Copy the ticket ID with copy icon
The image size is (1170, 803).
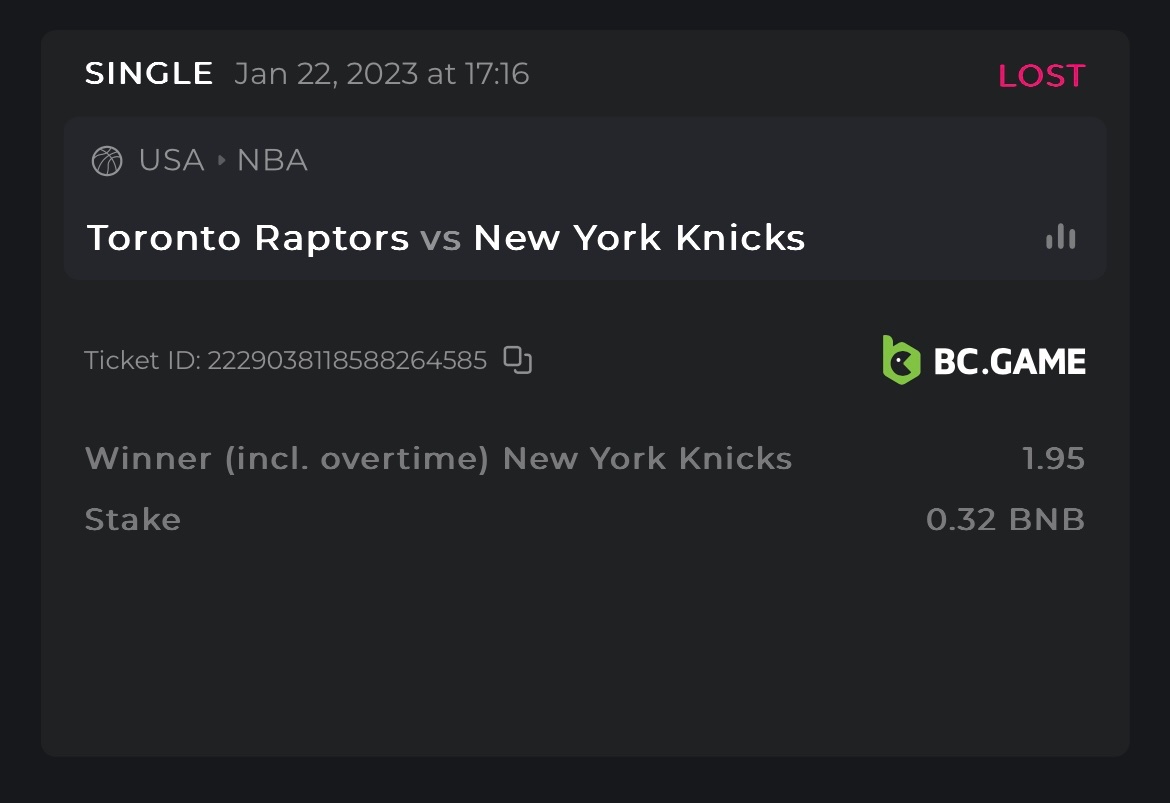pyautogui.click(x=517, y=360)
